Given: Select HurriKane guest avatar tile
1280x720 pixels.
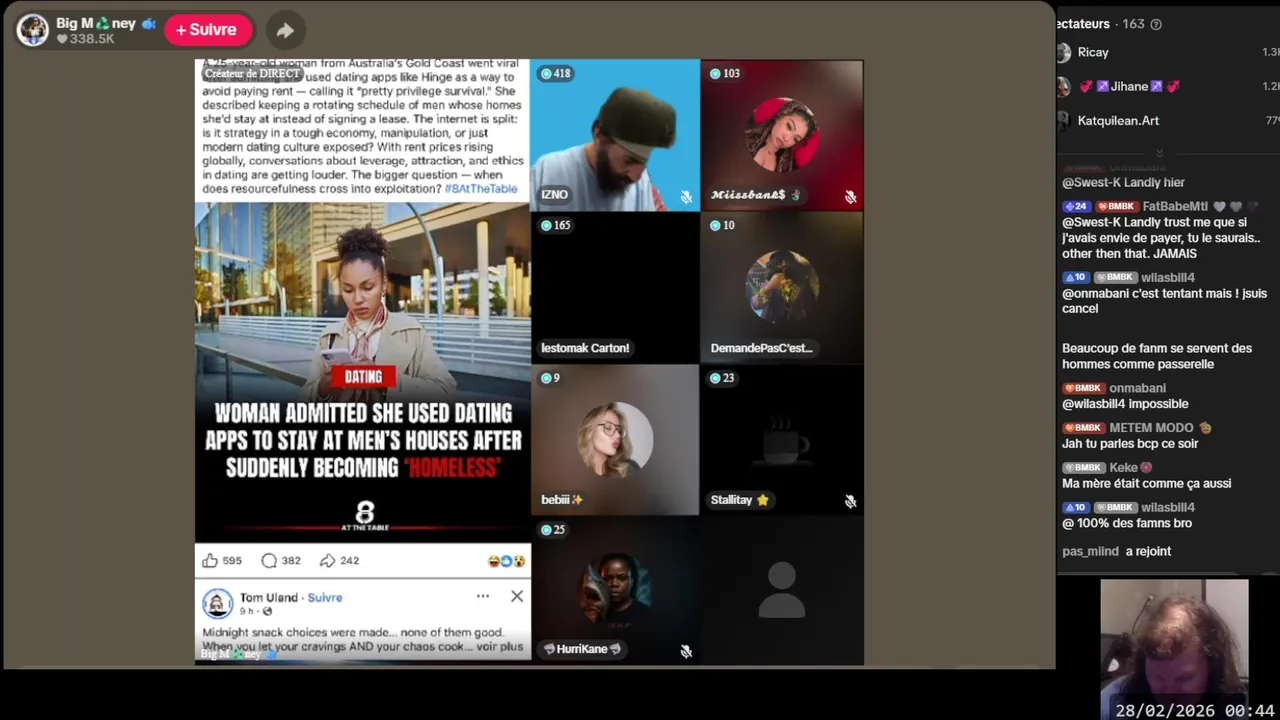Looking at the screenshot, I should 615,591.
